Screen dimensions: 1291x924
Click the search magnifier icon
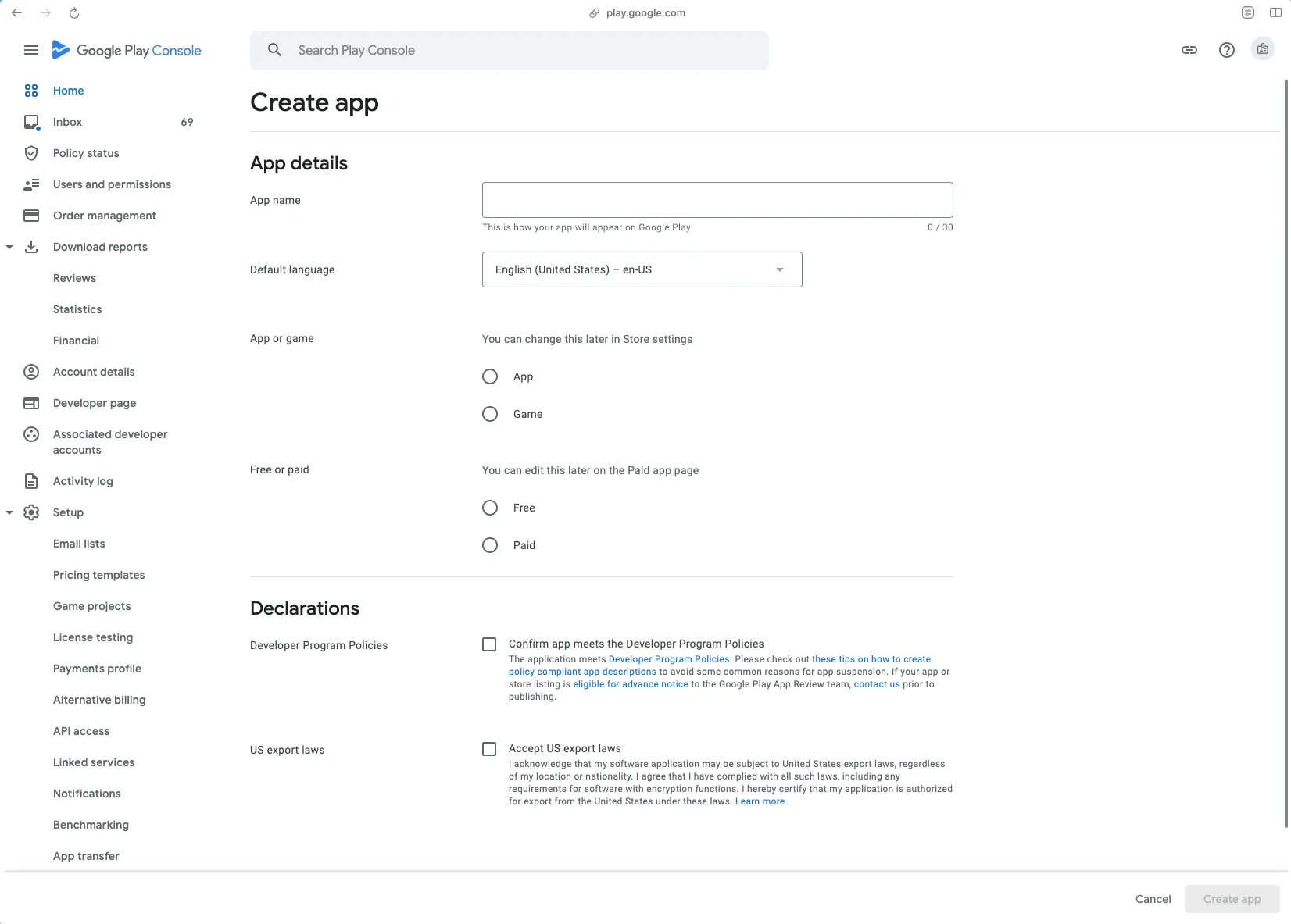click(x=274, y=50)
